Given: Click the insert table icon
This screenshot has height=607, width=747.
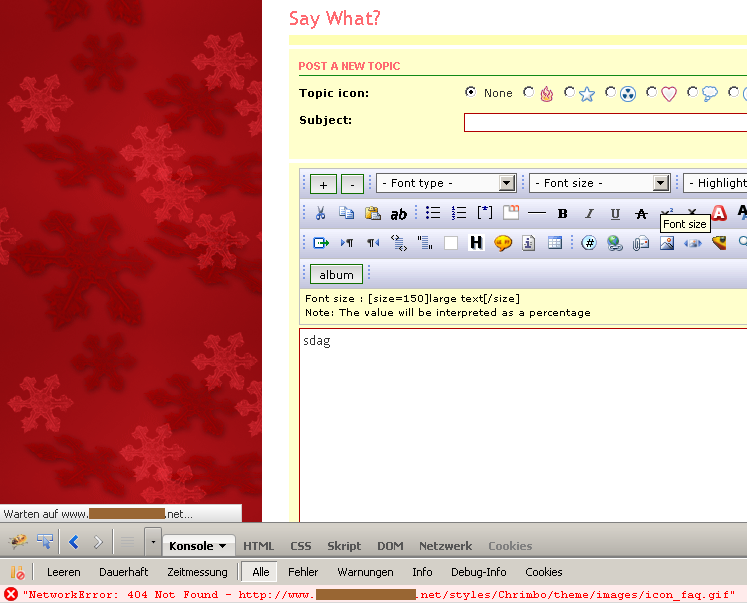Looking at the screenshot, I should tap(555, 243).
